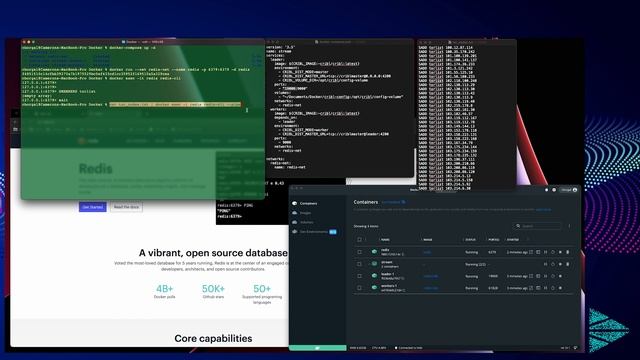Click Get Started on Redis page

click(x=93, y=207)
